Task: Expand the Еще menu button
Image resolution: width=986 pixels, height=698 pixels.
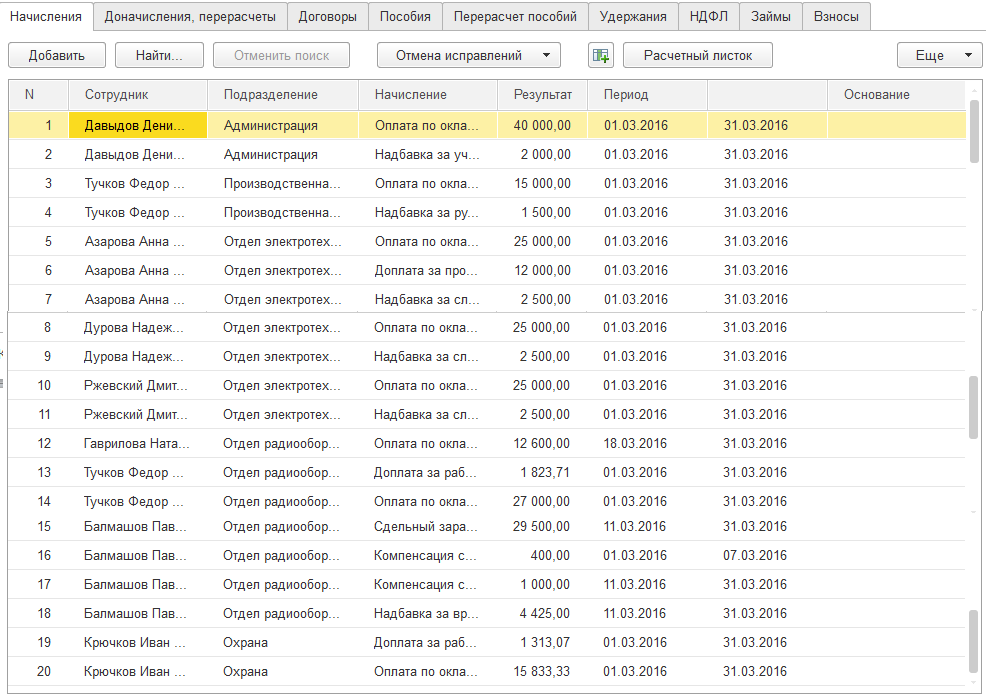Action: (940, 55)
